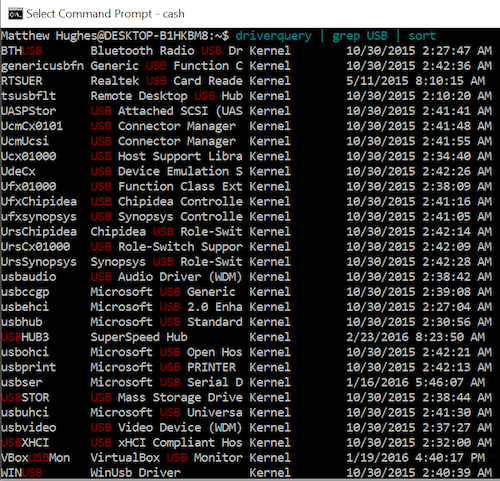
Task: Select the 'UrsSynopsys' module name
Action: click(39, 262)
